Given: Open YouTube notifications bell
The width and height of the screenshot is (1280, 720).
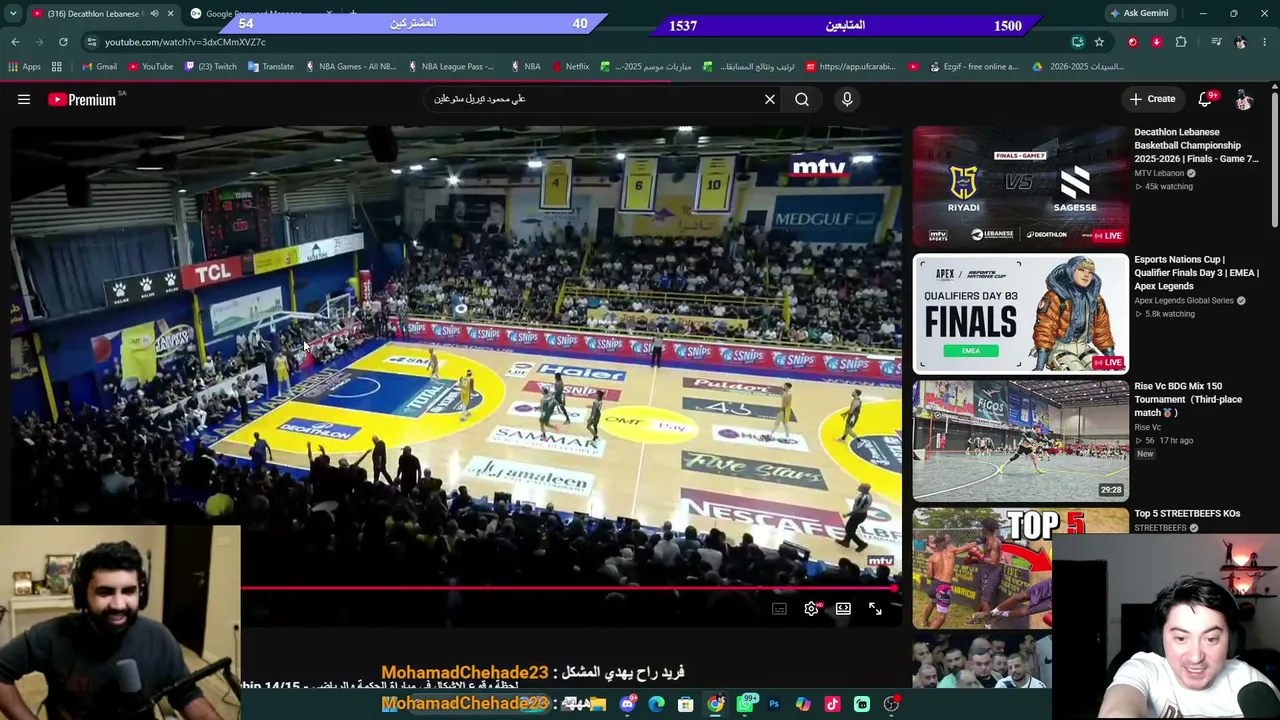Looking at the screenshot, I should tap(1206, 99).
